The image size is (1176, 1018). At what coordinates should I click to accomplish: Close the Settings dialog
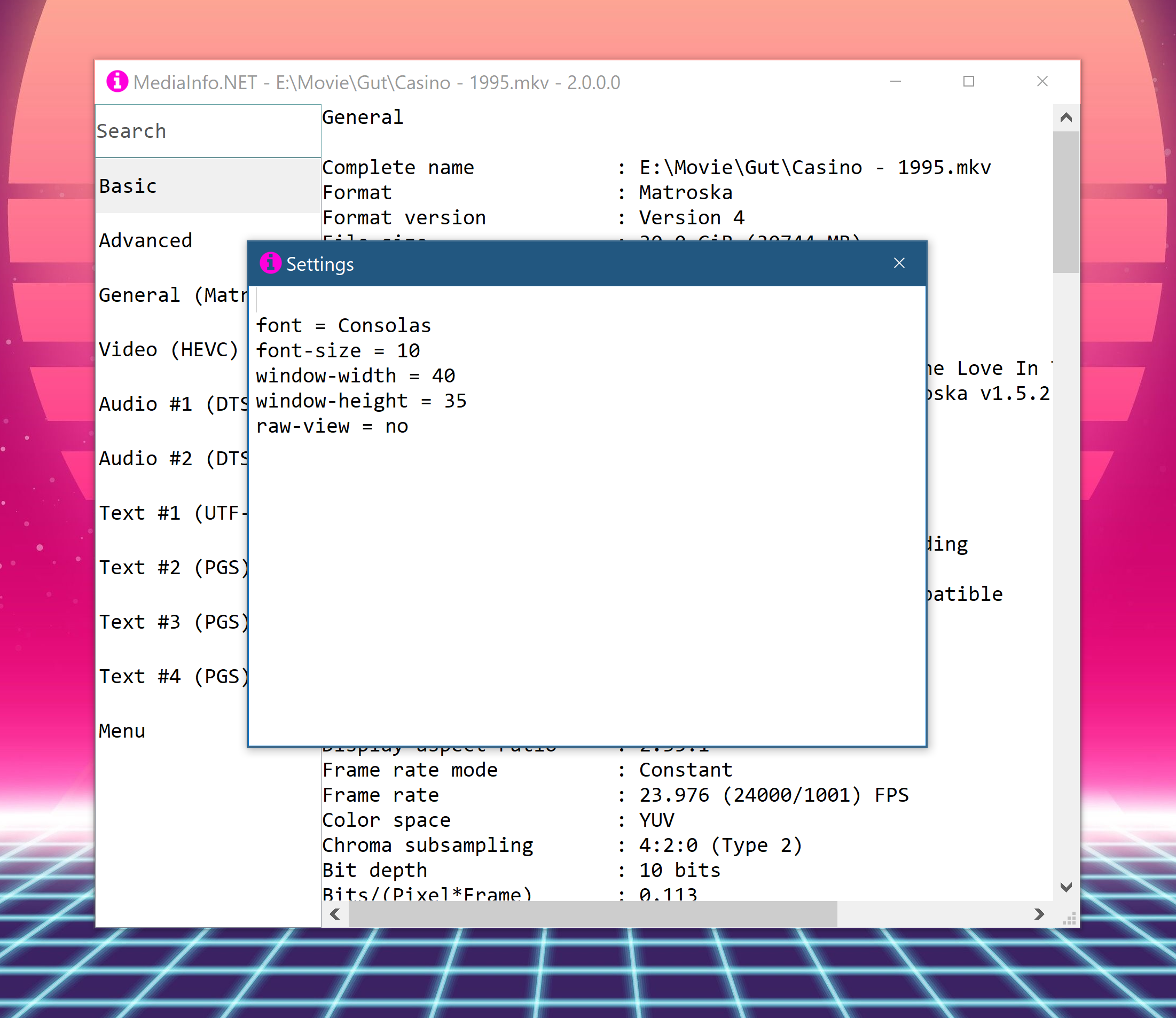[x=899, y=264]
